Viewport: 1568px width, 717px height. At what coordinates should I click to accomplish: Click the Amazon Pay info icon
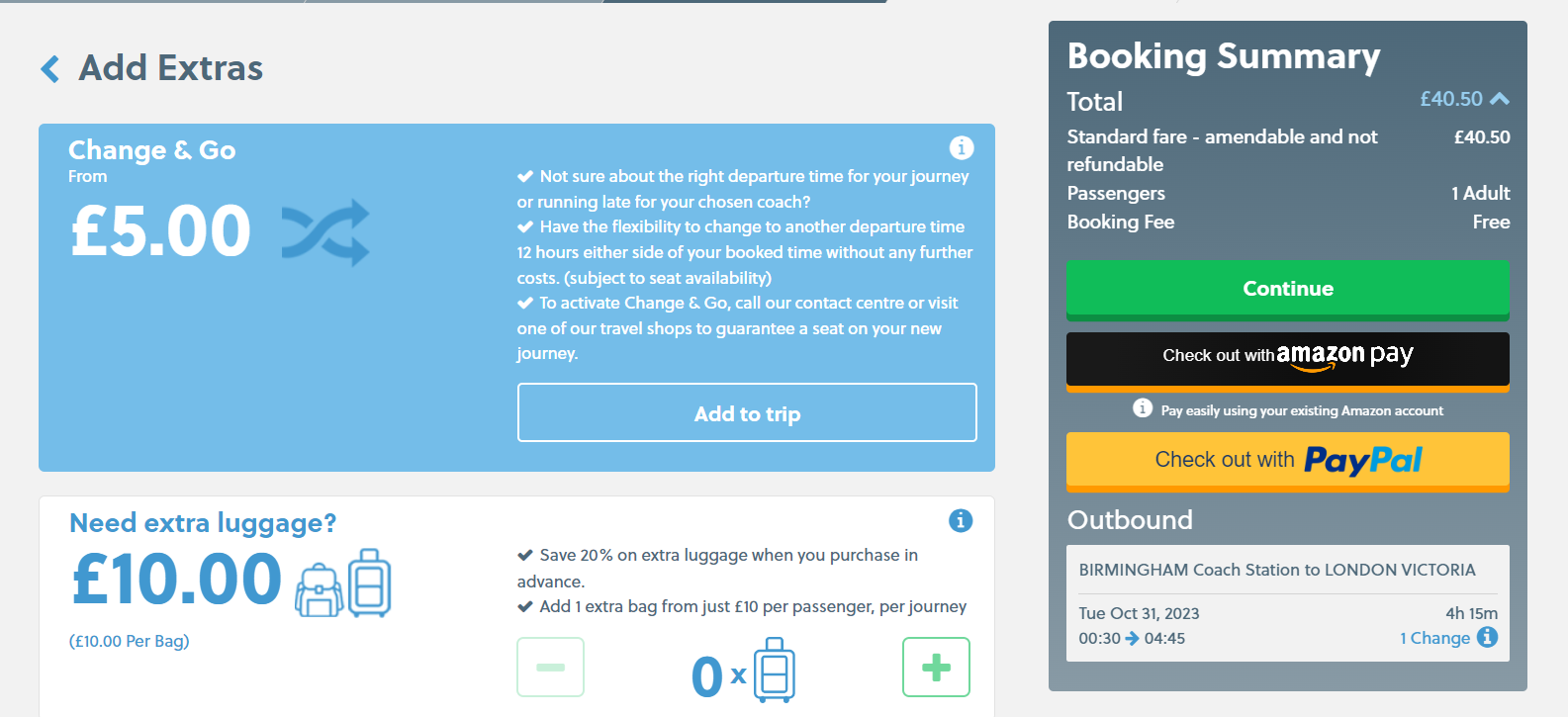[1143, 408]
